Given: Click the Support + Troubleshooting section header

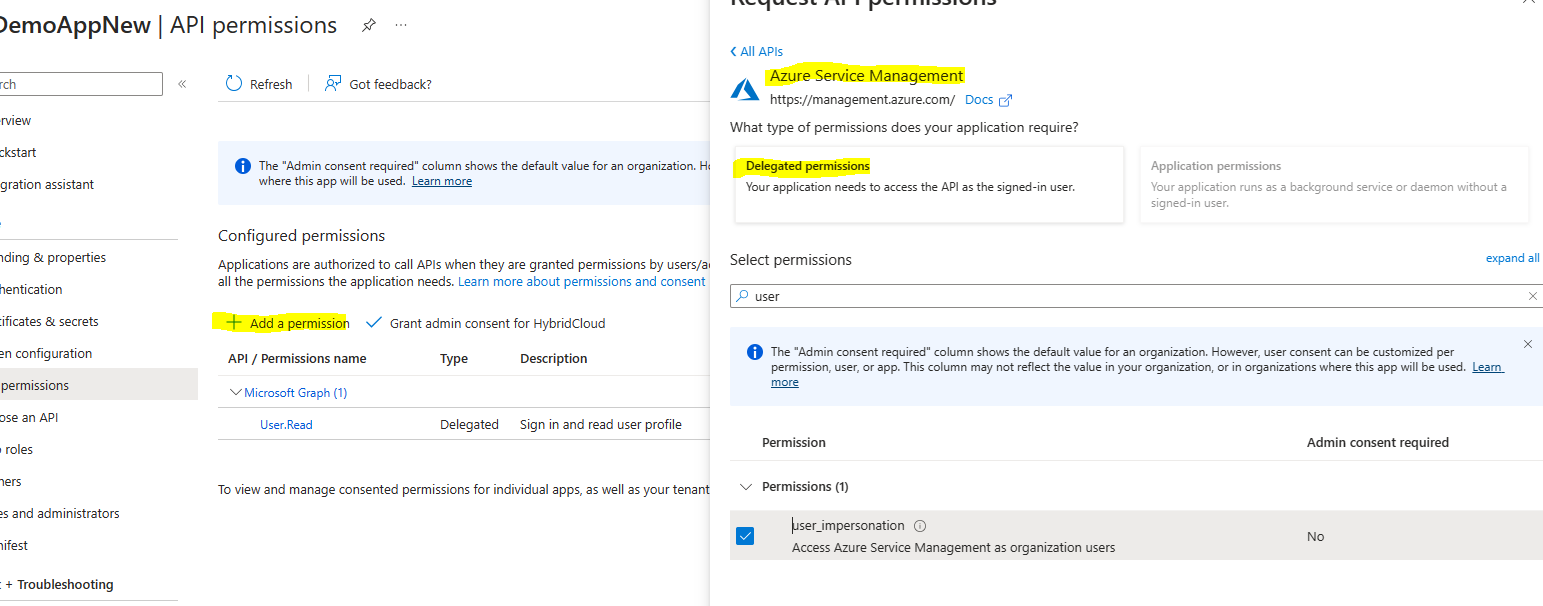Looking at the screenshot, I should pyautogui.click(x=57, y=585).
